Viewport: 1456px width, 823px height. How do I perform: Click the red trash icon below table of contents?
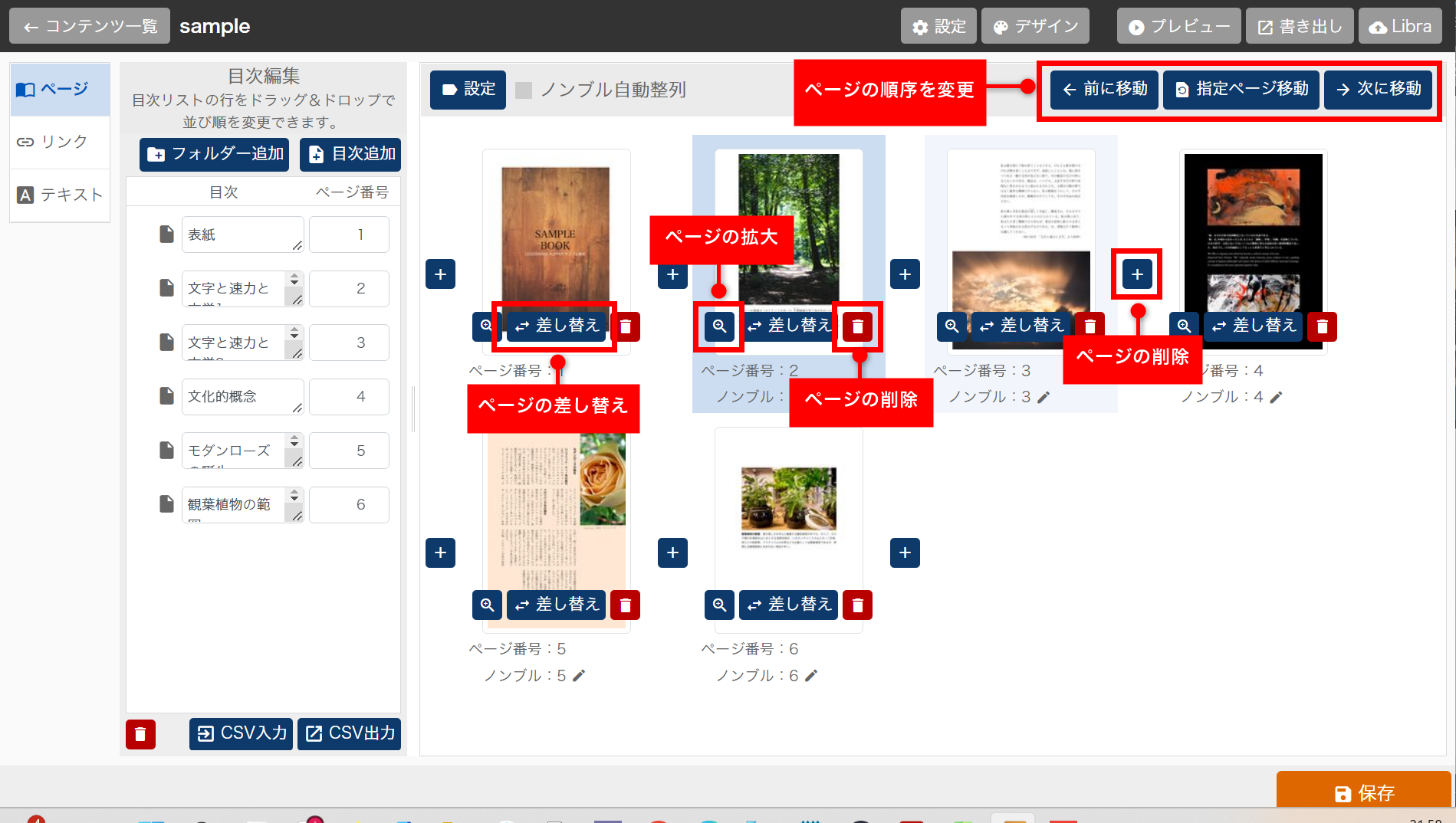click(x=140, y=733)
